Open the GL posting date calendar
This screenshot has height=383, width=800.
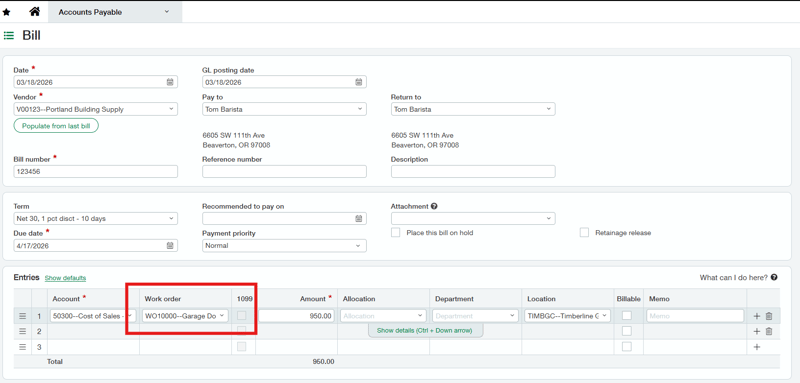(x=359, y=82)
